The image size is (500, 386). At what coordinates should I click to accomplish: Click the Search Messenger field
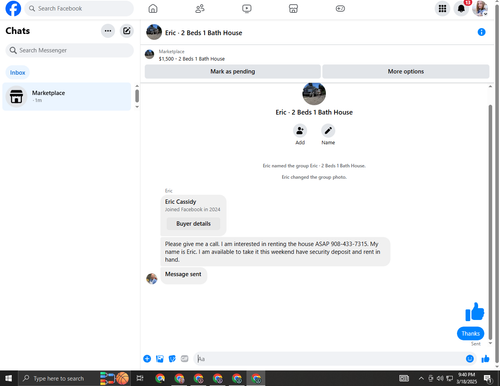pos(70,50)
